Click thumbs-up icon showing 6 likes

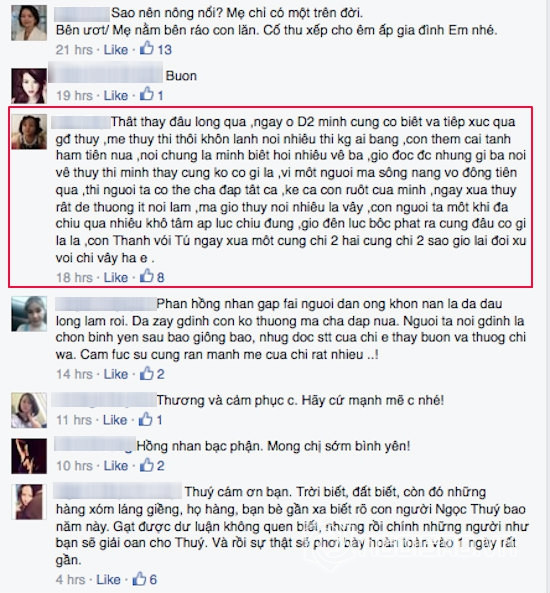(139, 579)
